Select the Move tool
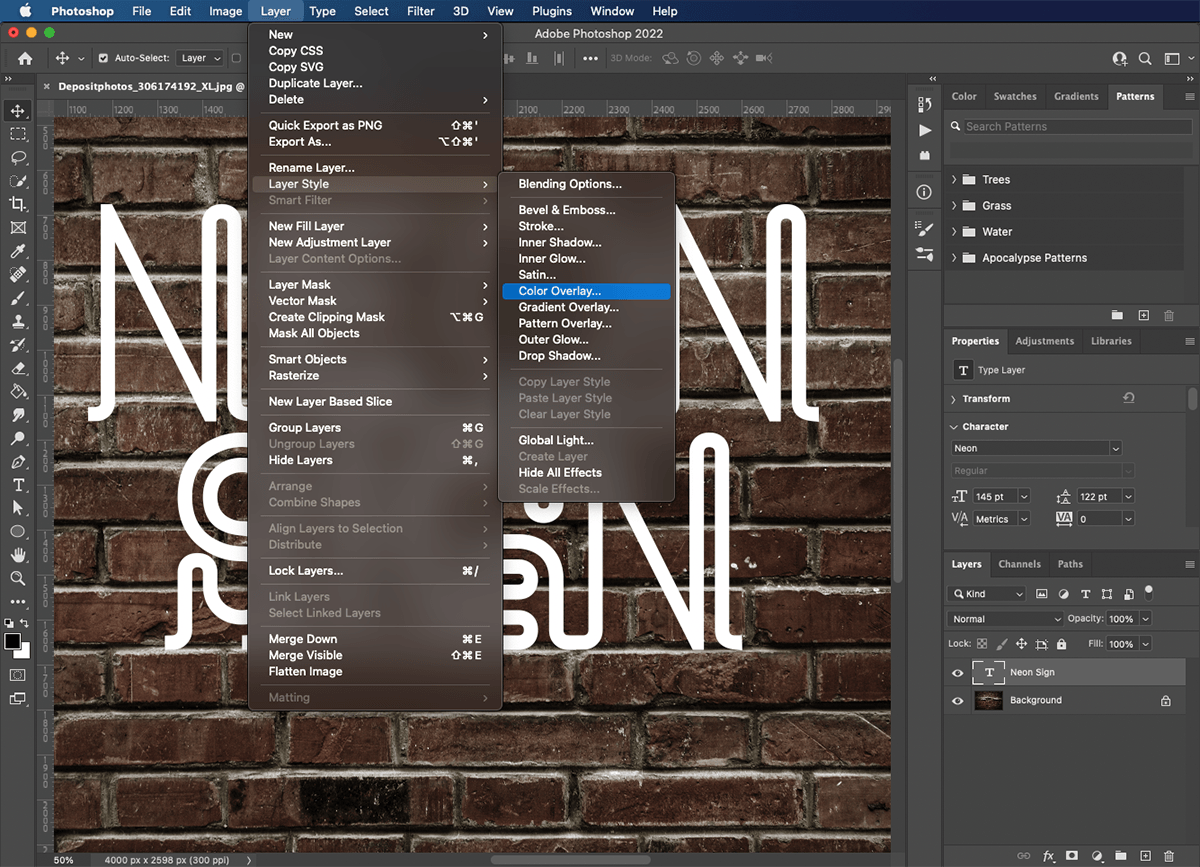 pos(16,111)
